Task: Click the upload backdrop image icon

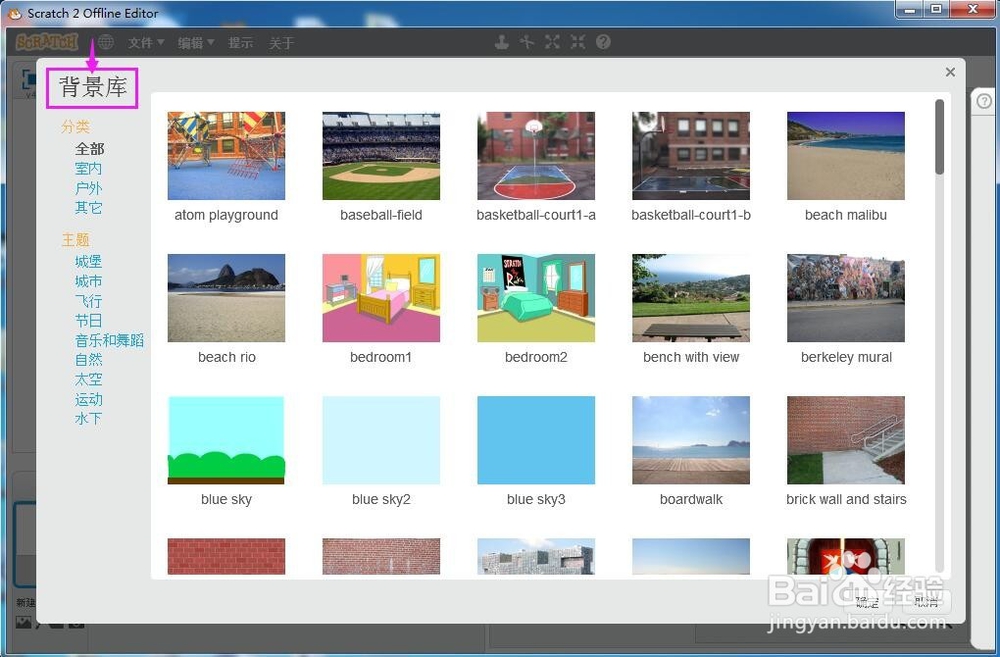Action: (x=24, y=622)
